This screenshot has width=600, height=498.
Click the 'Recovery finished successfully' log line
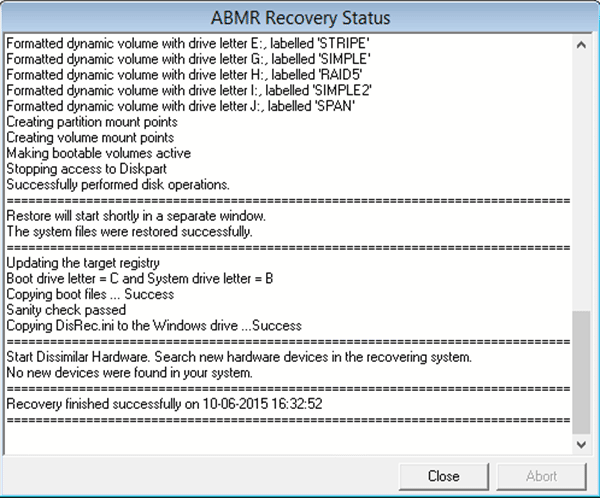coord(165,404)
